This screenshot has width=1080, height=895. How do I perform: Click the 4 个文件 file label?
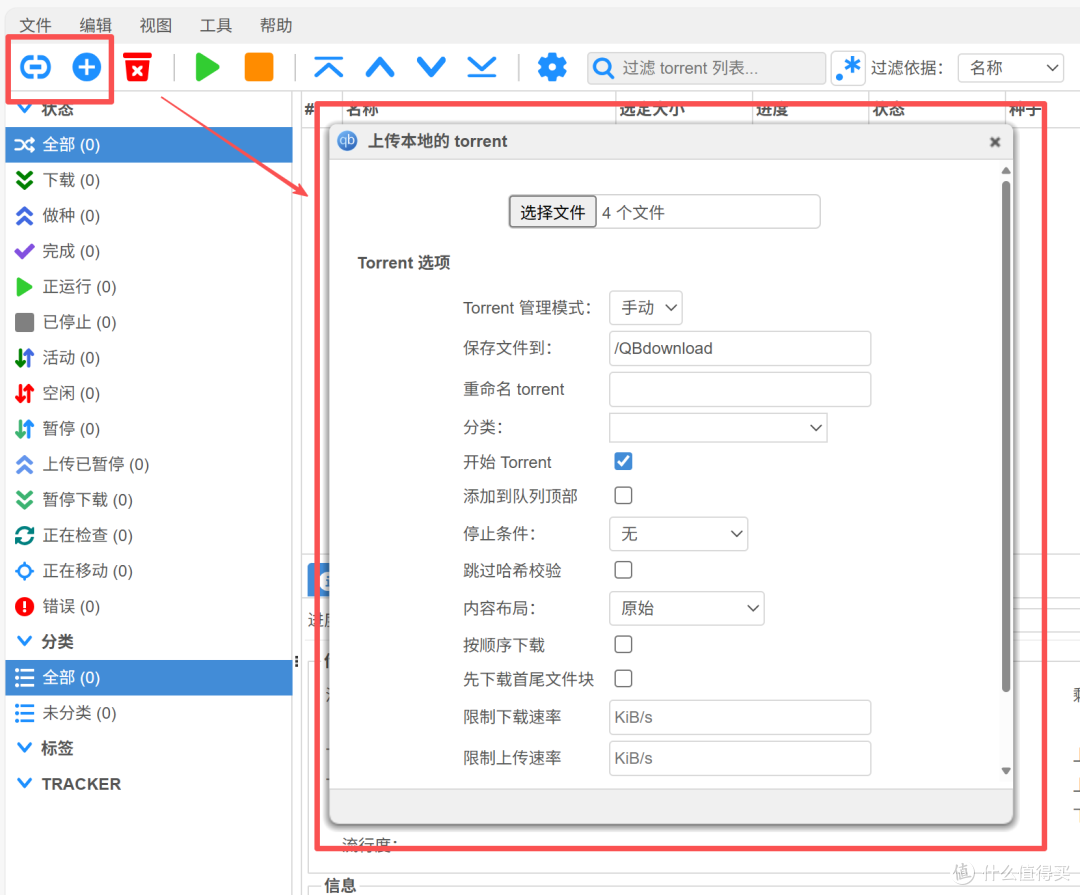click(x=633, y=213)
